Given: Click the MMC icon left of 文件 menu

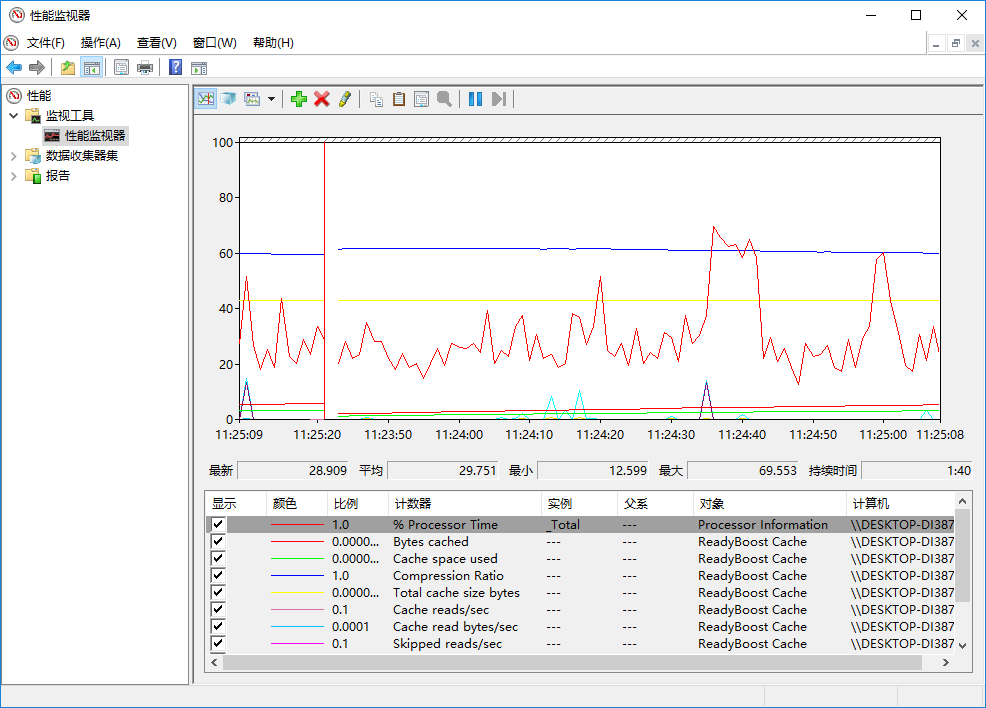Looking at the screenshot, I should [x=11, y=43].
